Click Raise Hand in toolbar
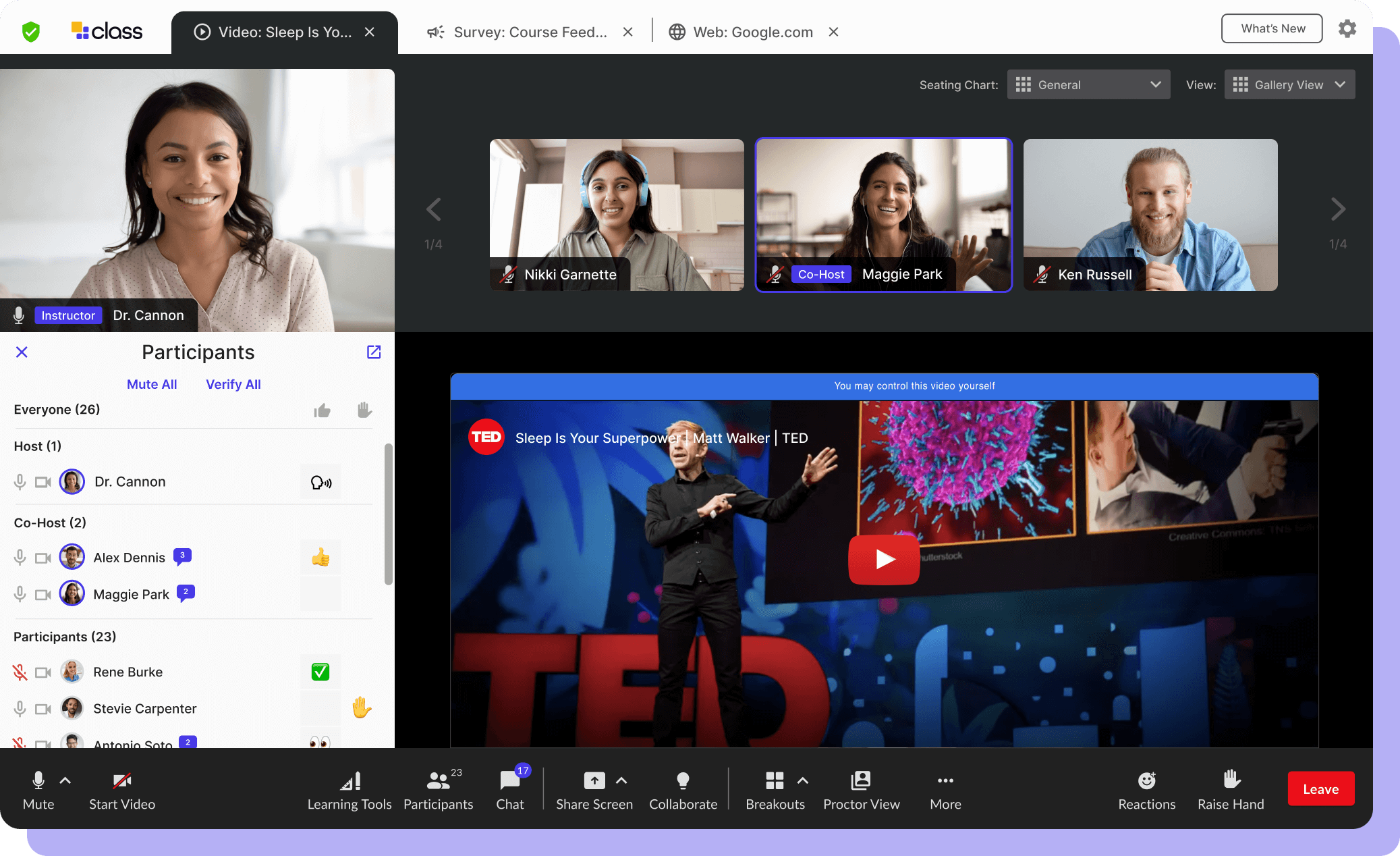1400x856 pixels. (1231, 789)
